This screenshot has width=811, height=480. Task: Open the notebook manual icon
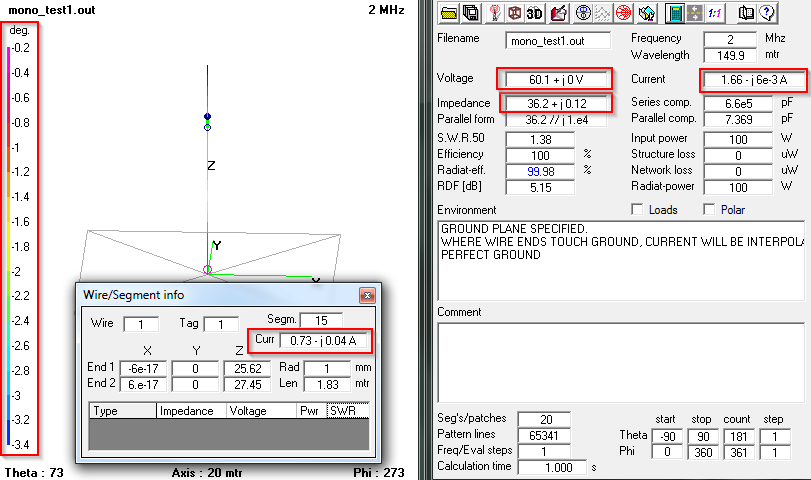[x=745, y=13]
